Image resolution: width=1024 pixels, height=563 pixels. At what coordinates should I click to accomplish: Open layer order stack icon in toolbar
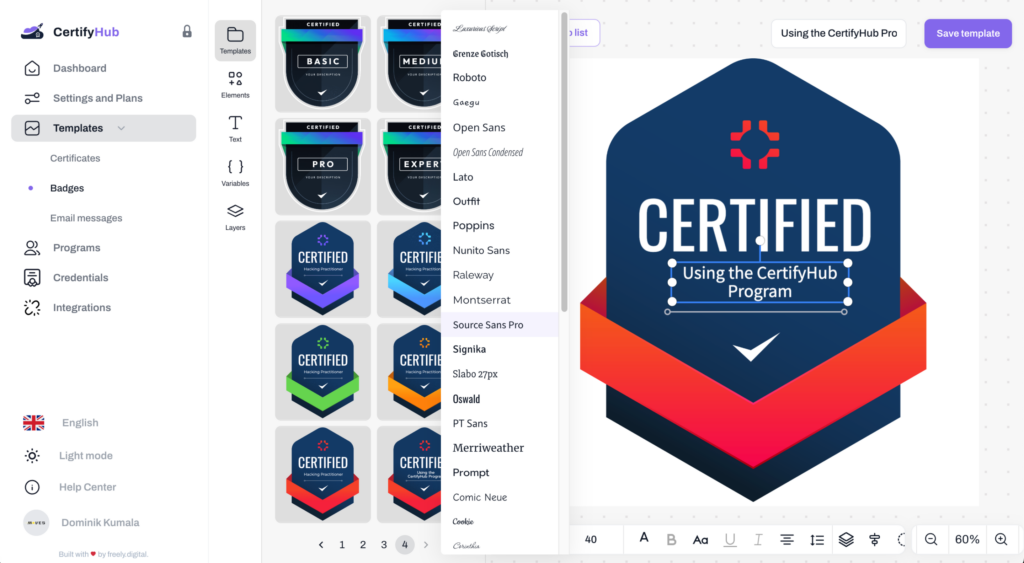846,539
